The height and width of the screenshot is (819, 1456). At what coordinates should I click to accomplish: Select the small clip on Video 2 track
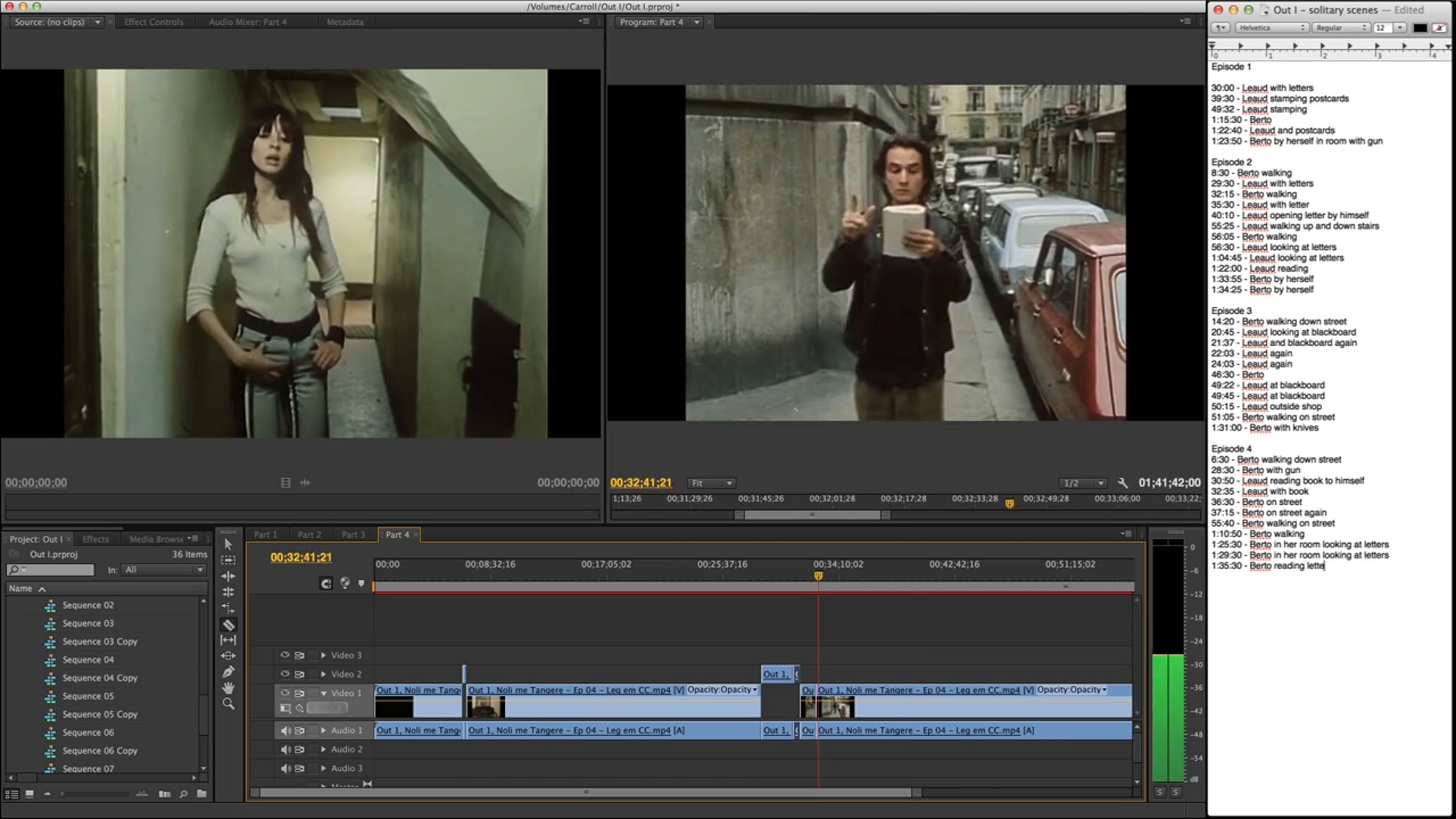tap(777, 674)
